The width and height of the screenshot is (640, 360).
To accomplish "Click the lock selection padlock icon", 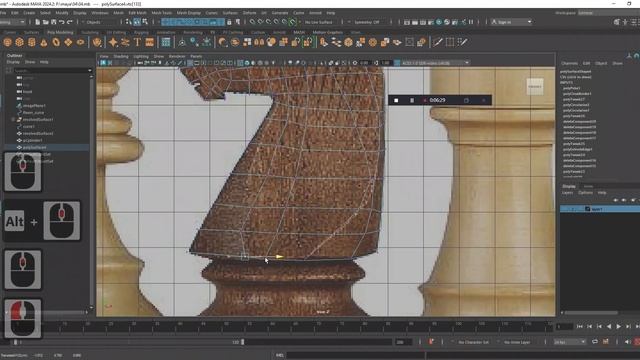I will (229, 22).
